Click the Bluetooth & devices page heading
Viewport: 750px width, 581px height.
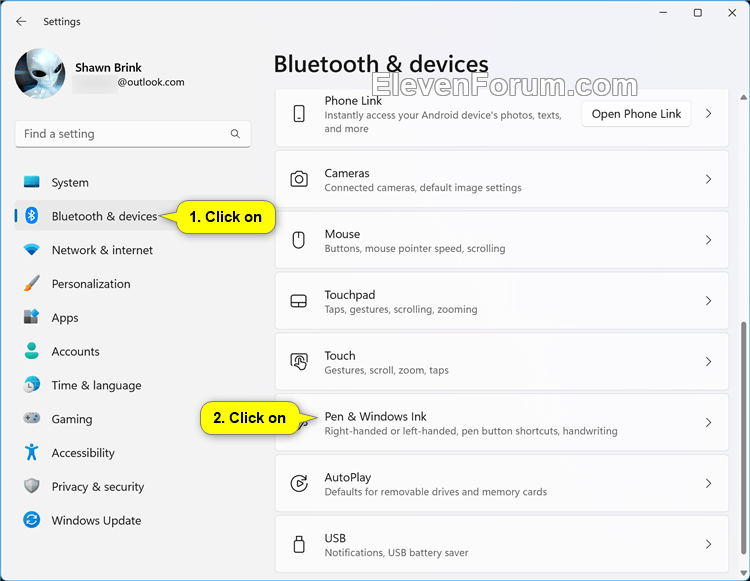click(381, 64)
